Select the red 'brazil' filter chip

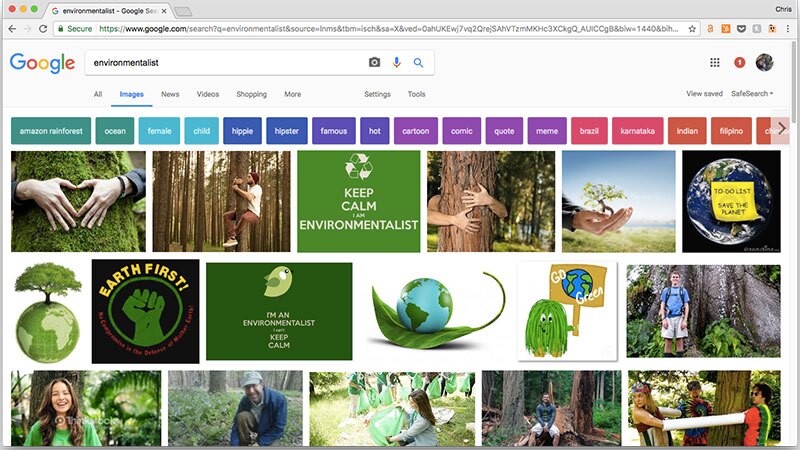[589, 131]
